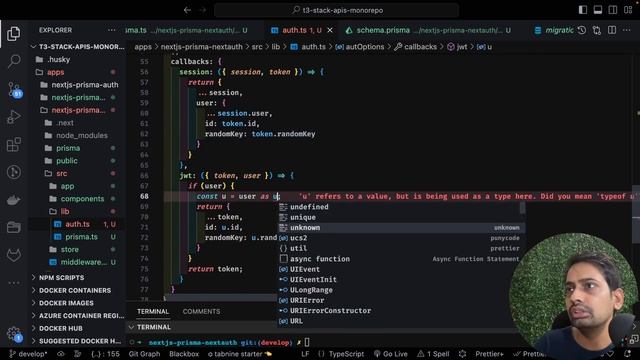Click suggestion list scrollbar thumb
Viewport: 640px width, 360px height.
pos(522,208)
